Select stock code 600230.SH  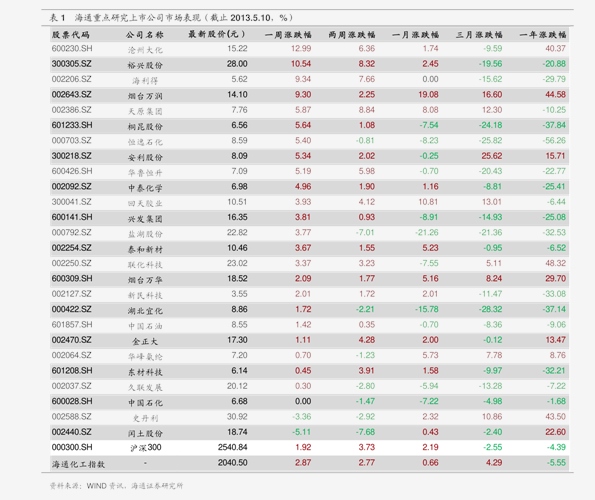coord(72,49)
